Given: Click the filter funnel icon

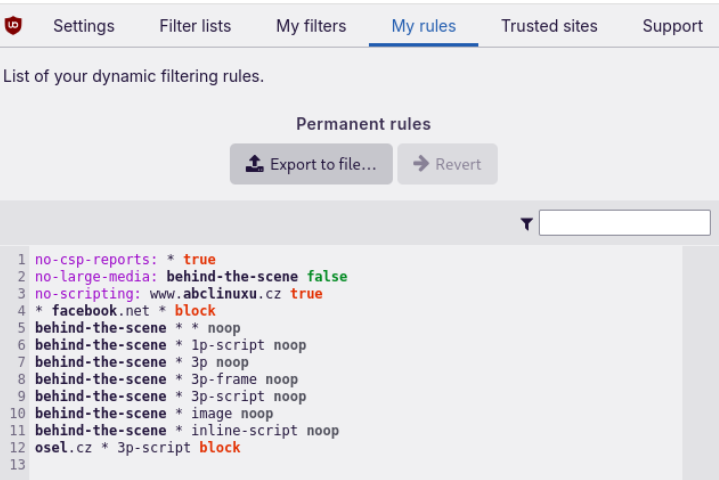Looking at the screenshot, I should pos(527,224).
